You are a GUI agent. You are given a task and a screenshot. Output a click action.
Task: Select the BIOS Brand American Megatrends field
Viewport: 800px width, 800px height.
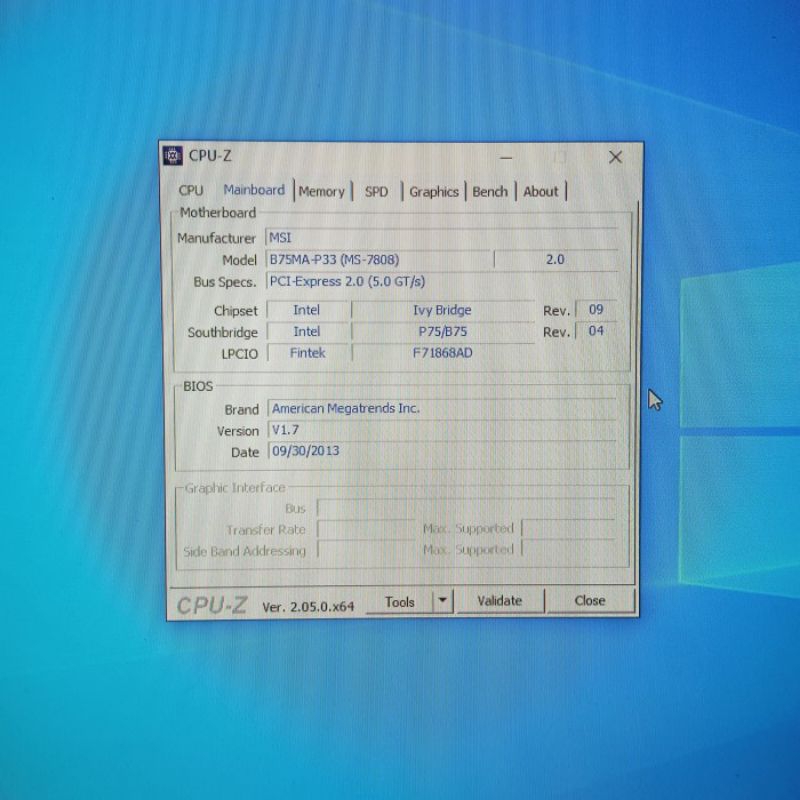point(440,408)
